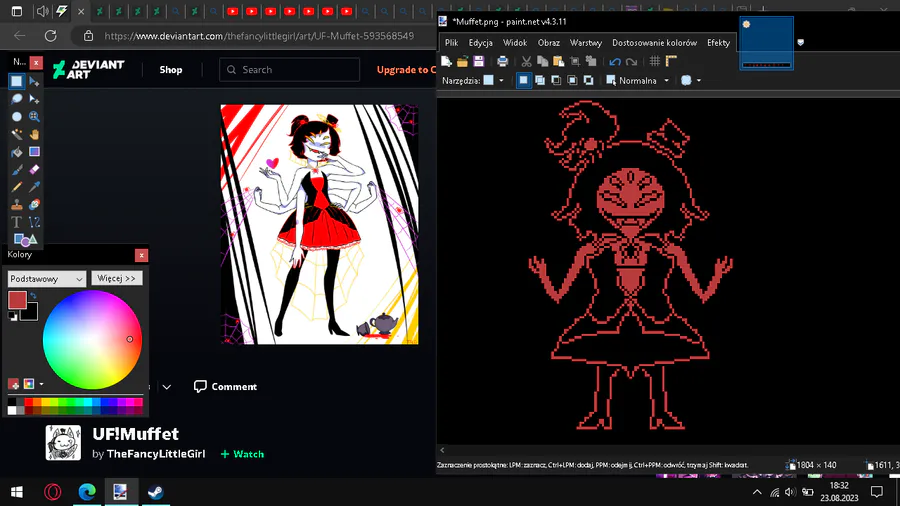Select the Text tool

point(17,223)
